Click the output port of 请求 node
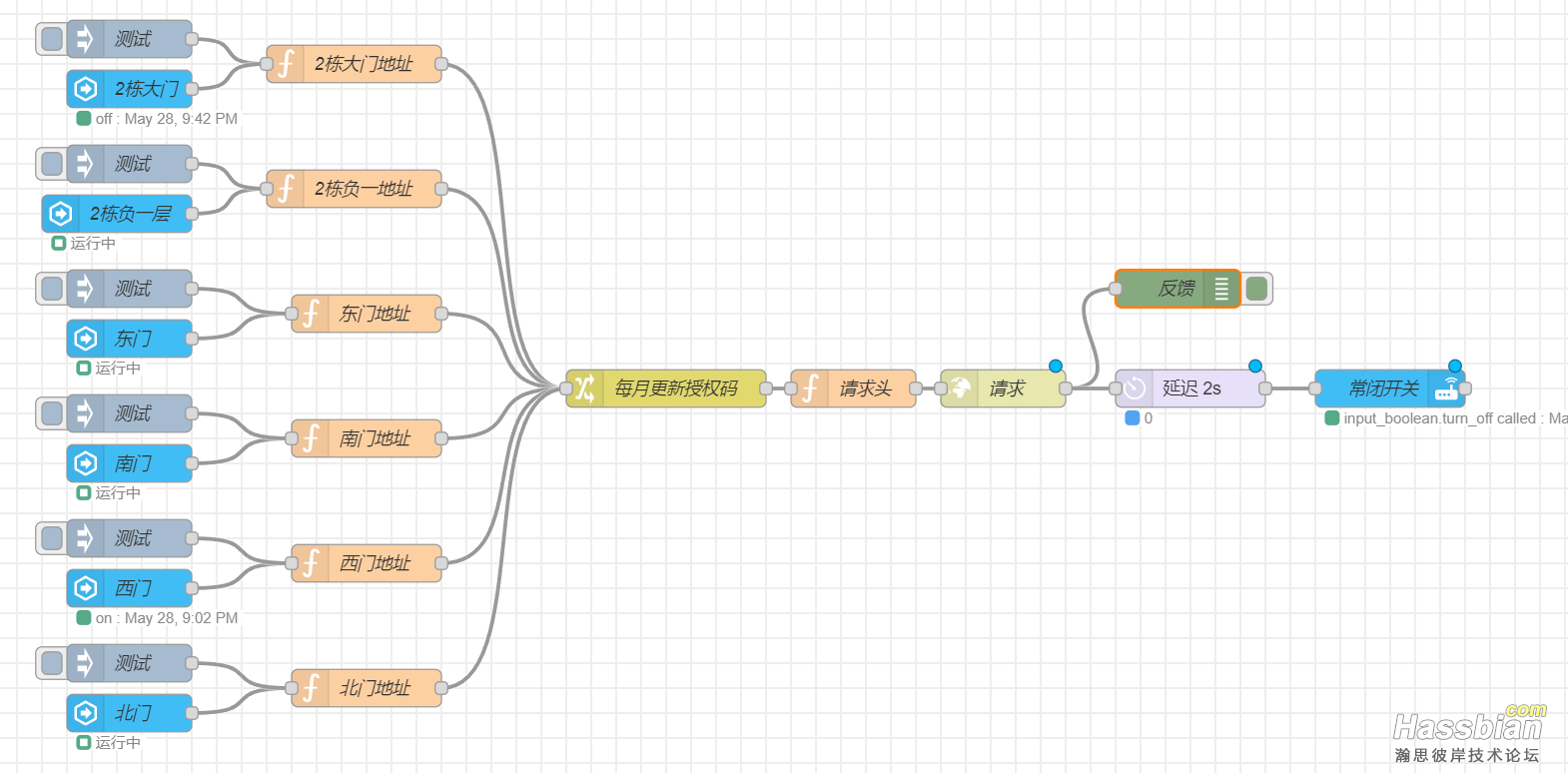1568x773 pixels. click(1066, 388)
